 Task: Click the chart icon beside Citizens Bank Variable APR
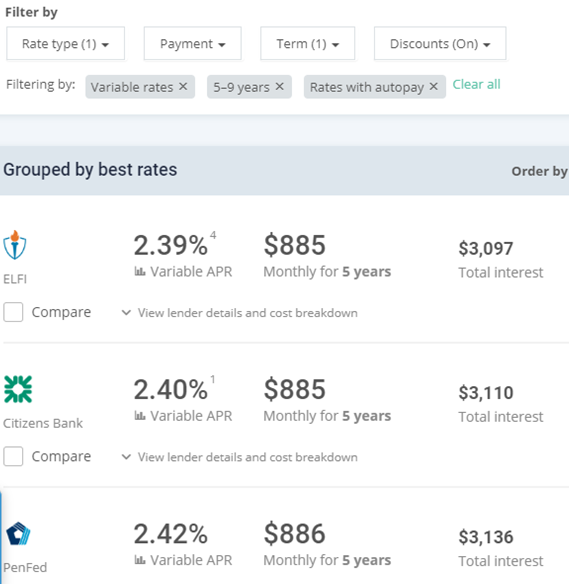click(140, 416)
